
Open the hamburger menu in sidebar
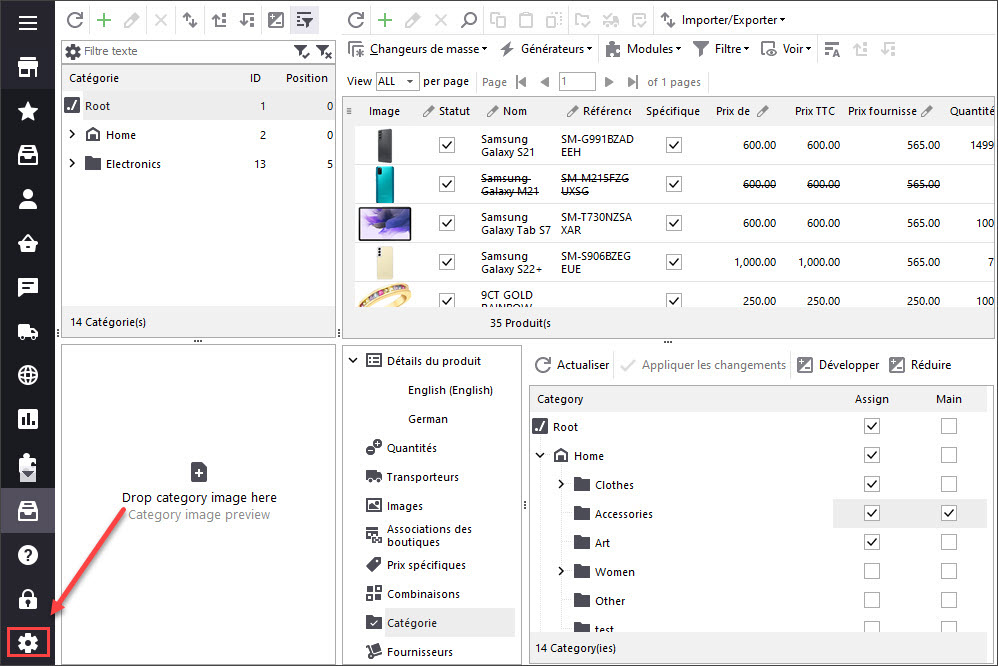coord(27,24)
